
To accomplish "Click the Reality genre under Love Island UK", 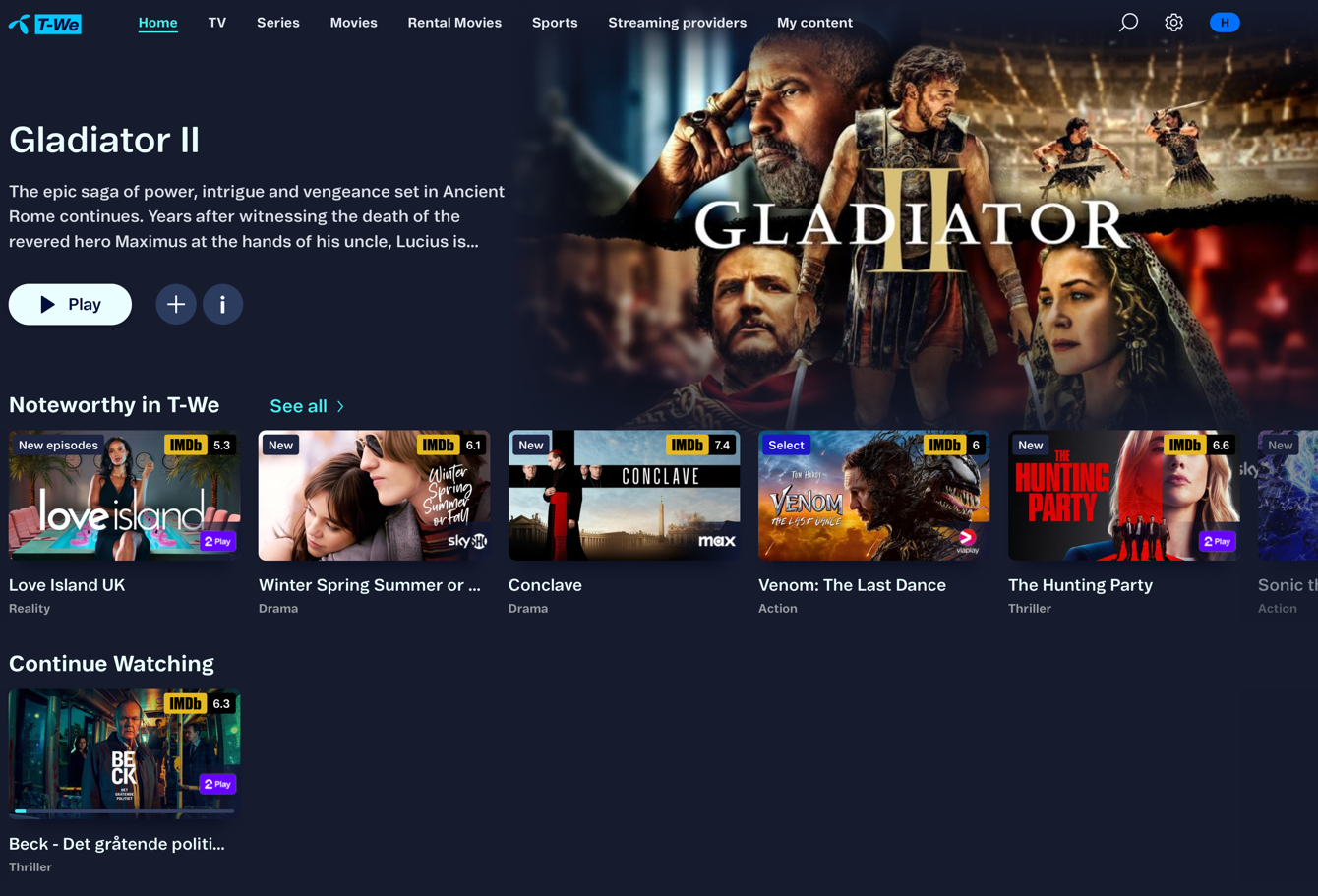I will (30, 609).
